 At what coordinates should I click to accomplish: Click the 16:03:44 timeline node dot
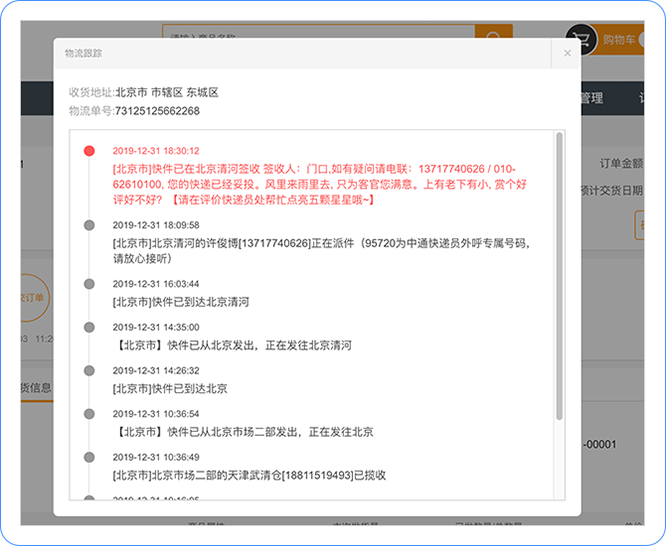89,284
